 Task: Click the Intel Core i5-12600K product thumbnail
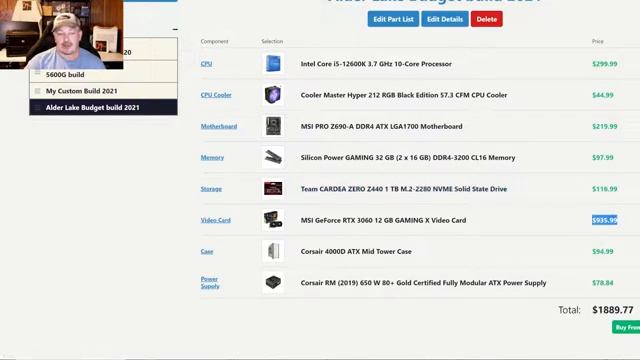[x=273, y=64]
